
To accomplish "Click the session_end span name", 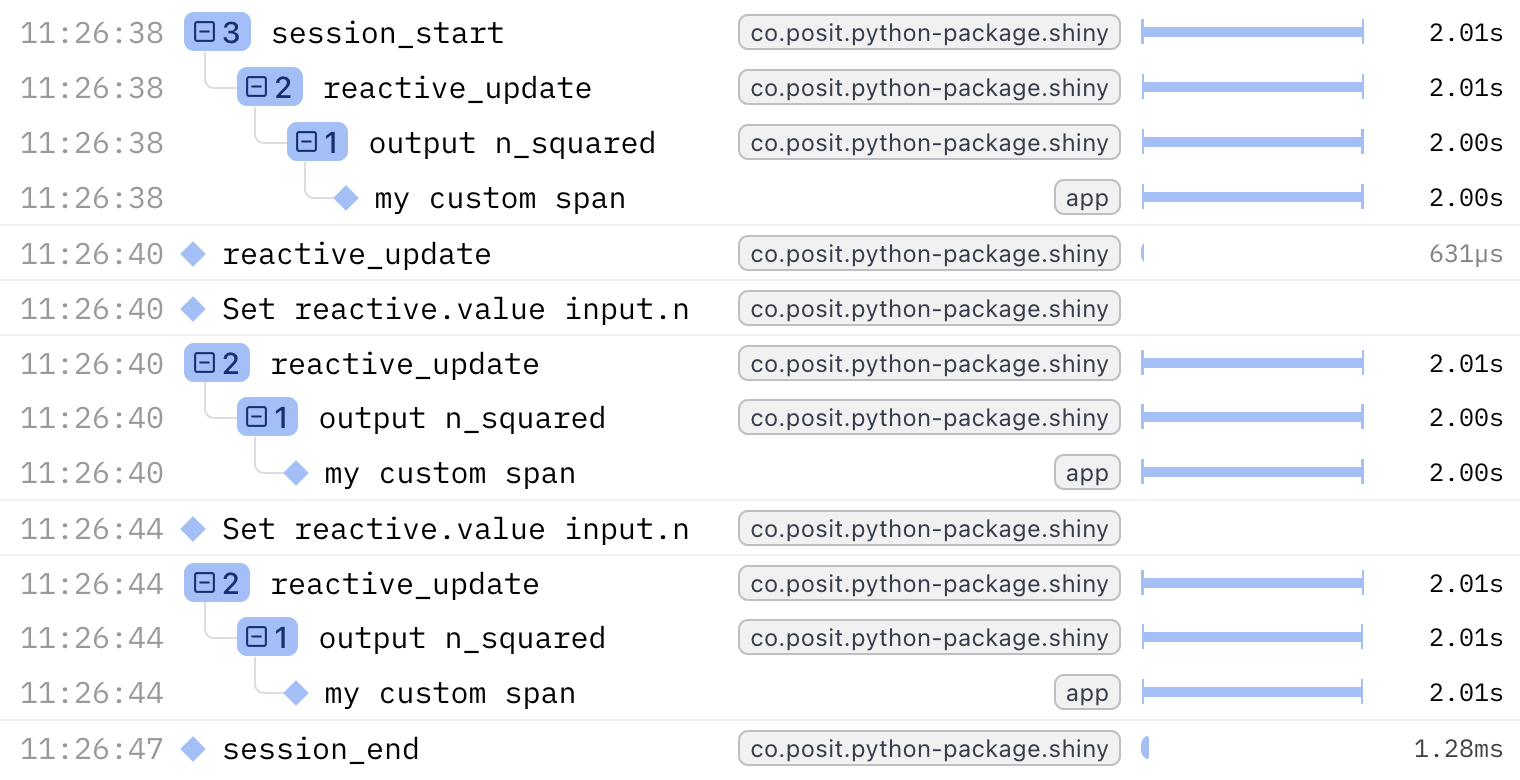I will pyautogui.click(x=320, y=749).
